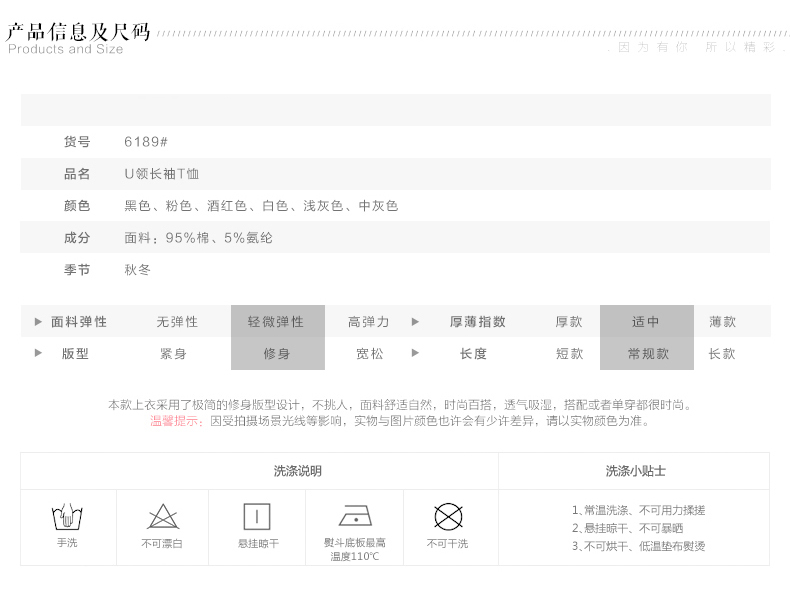Click the color list starting with 黑色
This screenshot has width=790, height=590.
tap(261, 206)
